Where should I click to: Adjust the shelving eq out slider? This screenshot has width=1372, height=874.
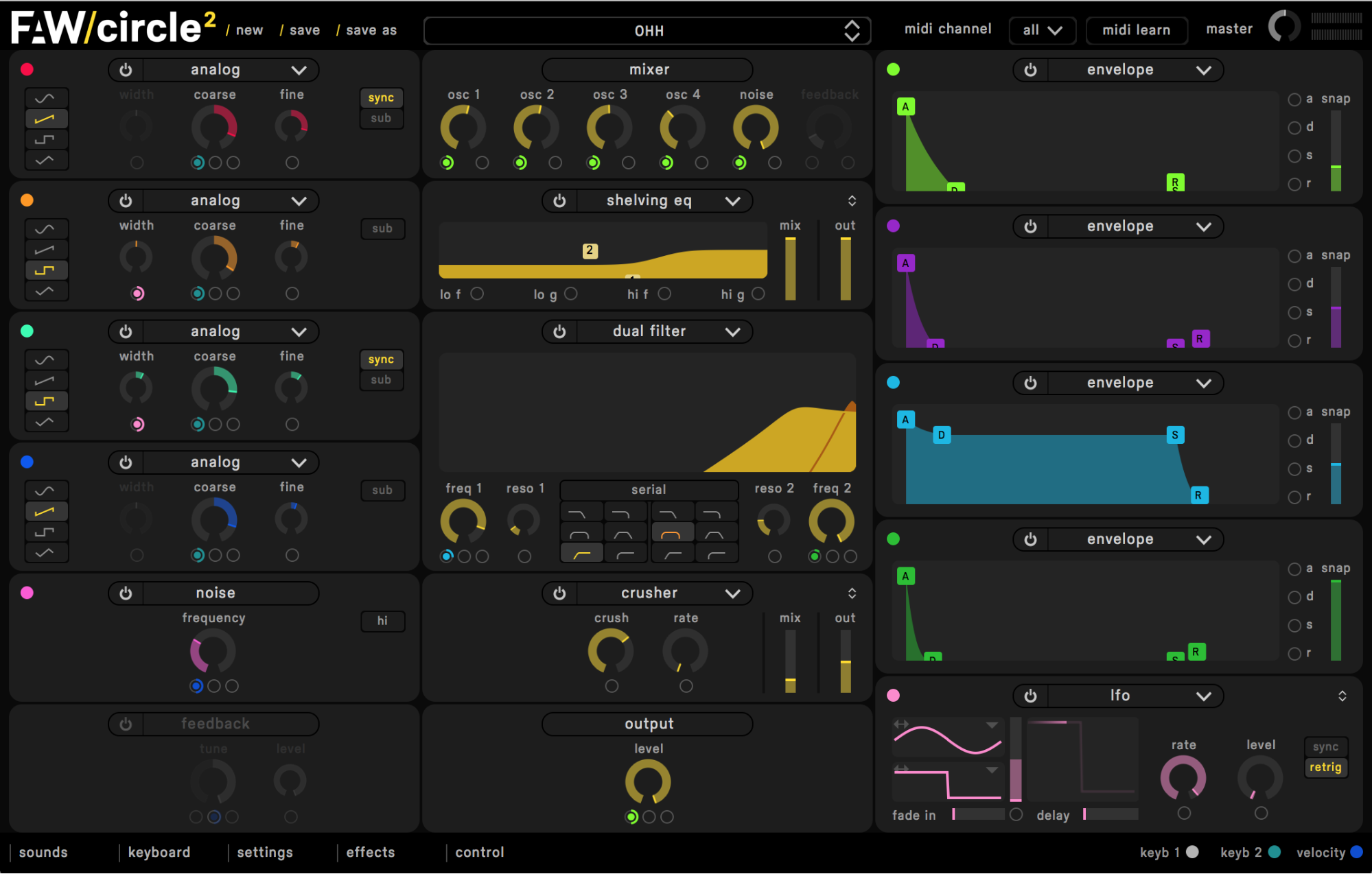coord(845,269)
